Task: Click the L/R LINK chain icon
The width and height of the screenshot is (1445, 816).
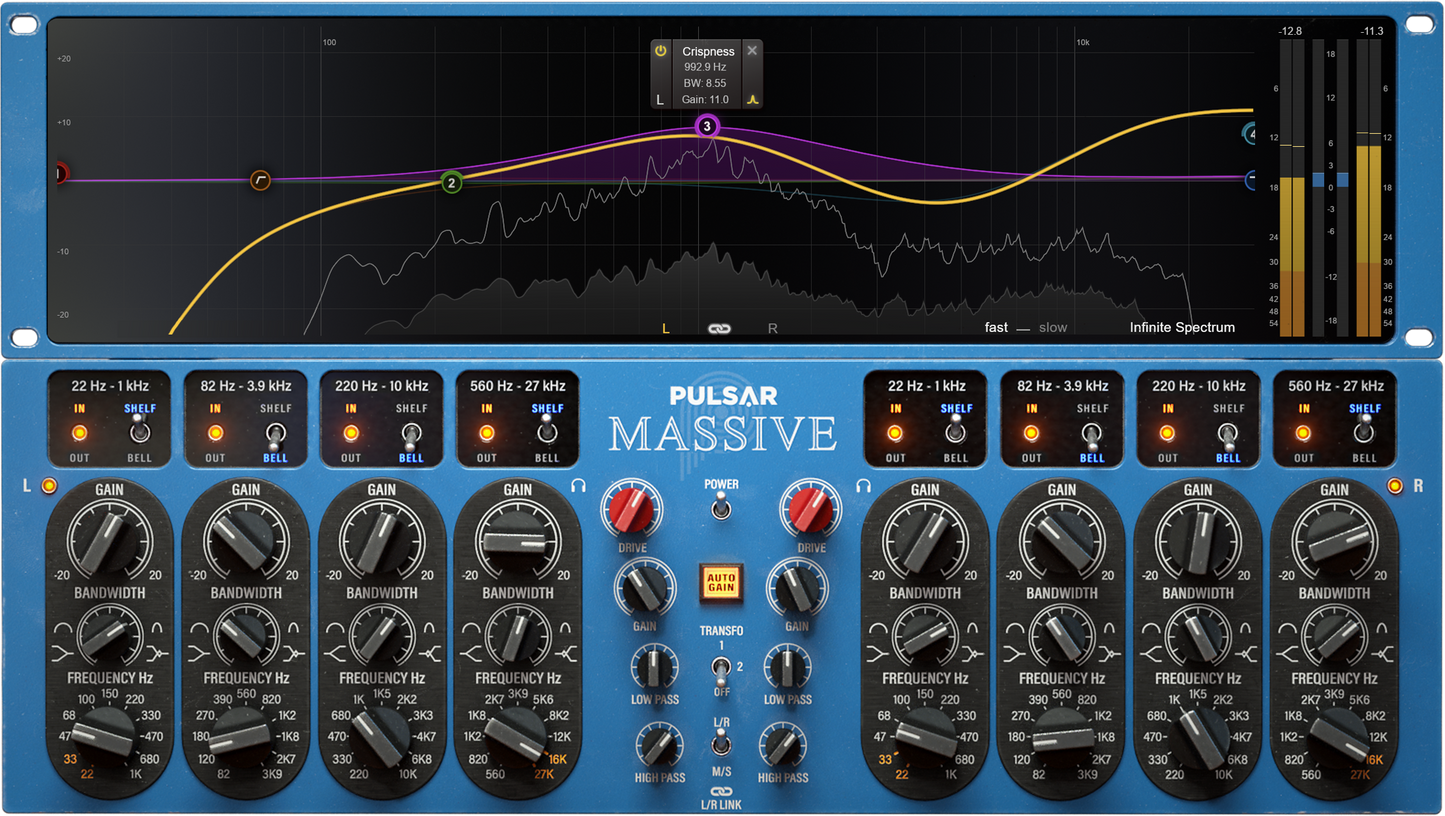Action: tap(721, 790)
